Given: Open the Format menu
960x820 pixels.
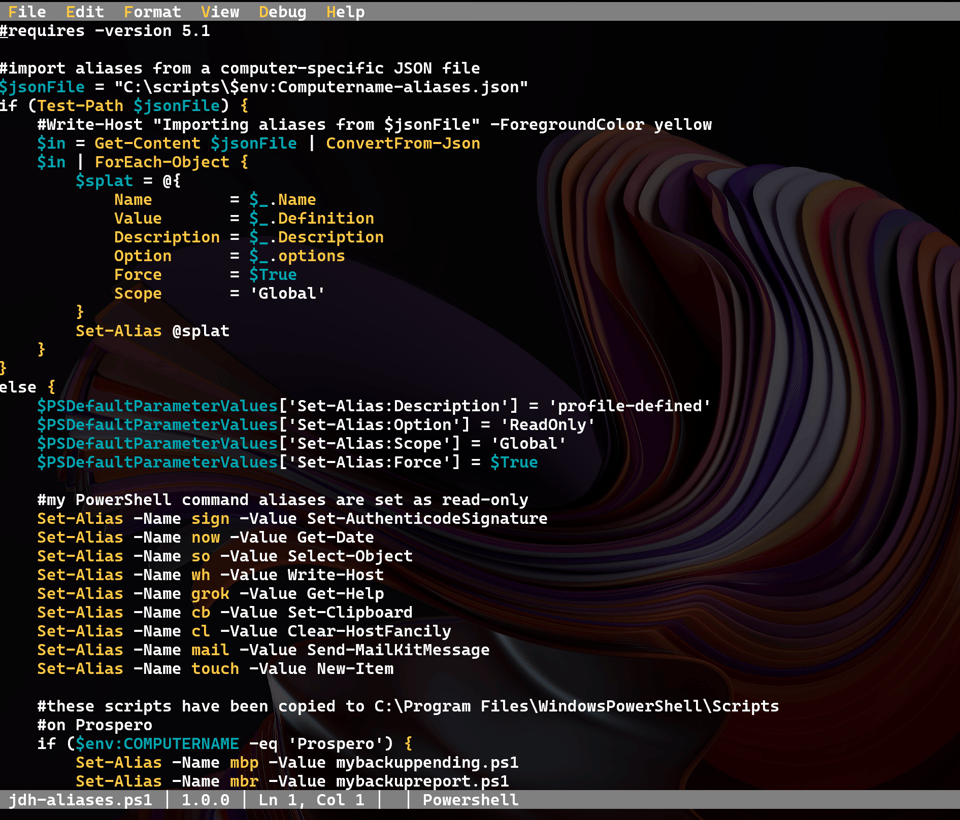Looking at the screenshot, I should tap(151, 12).
